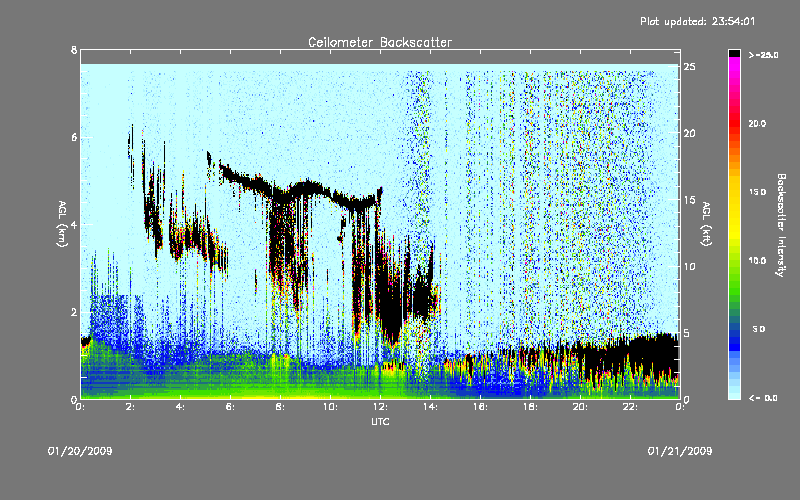Click the "01/20/2009" start date
This screenshot has height=500, width=800.
80,451
